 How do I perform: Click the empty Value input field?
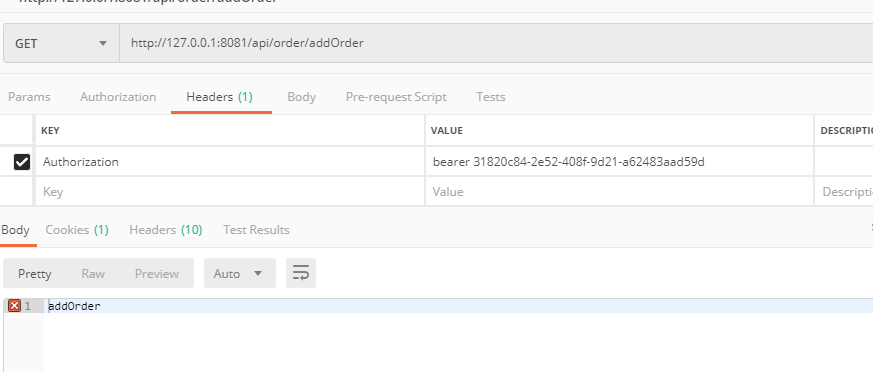(x=619, y=192)
